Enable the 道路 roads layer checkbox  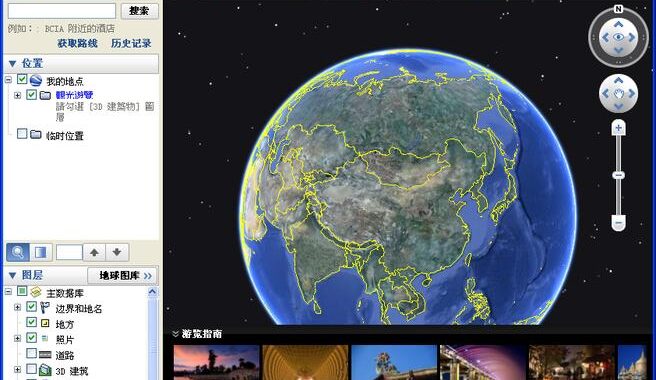click(31, 353)
